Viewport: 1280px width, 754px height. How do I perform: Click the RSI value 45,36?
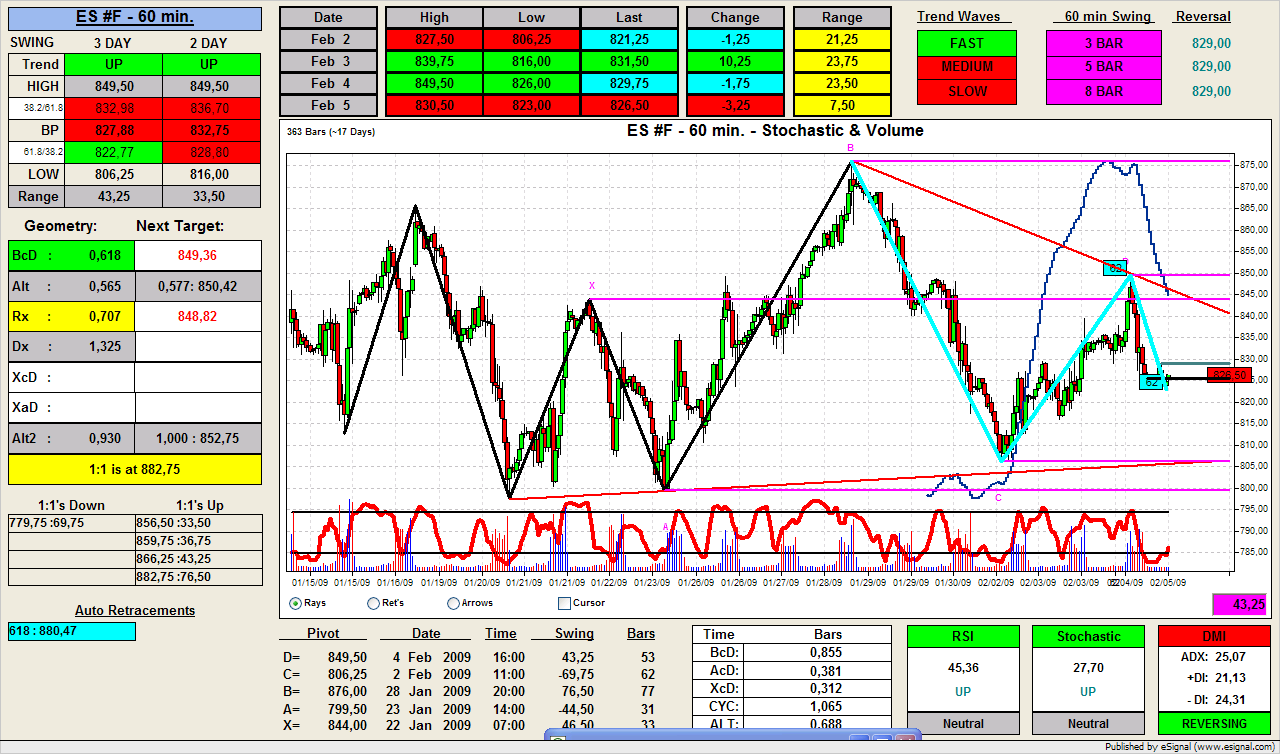tap(963, 667)
